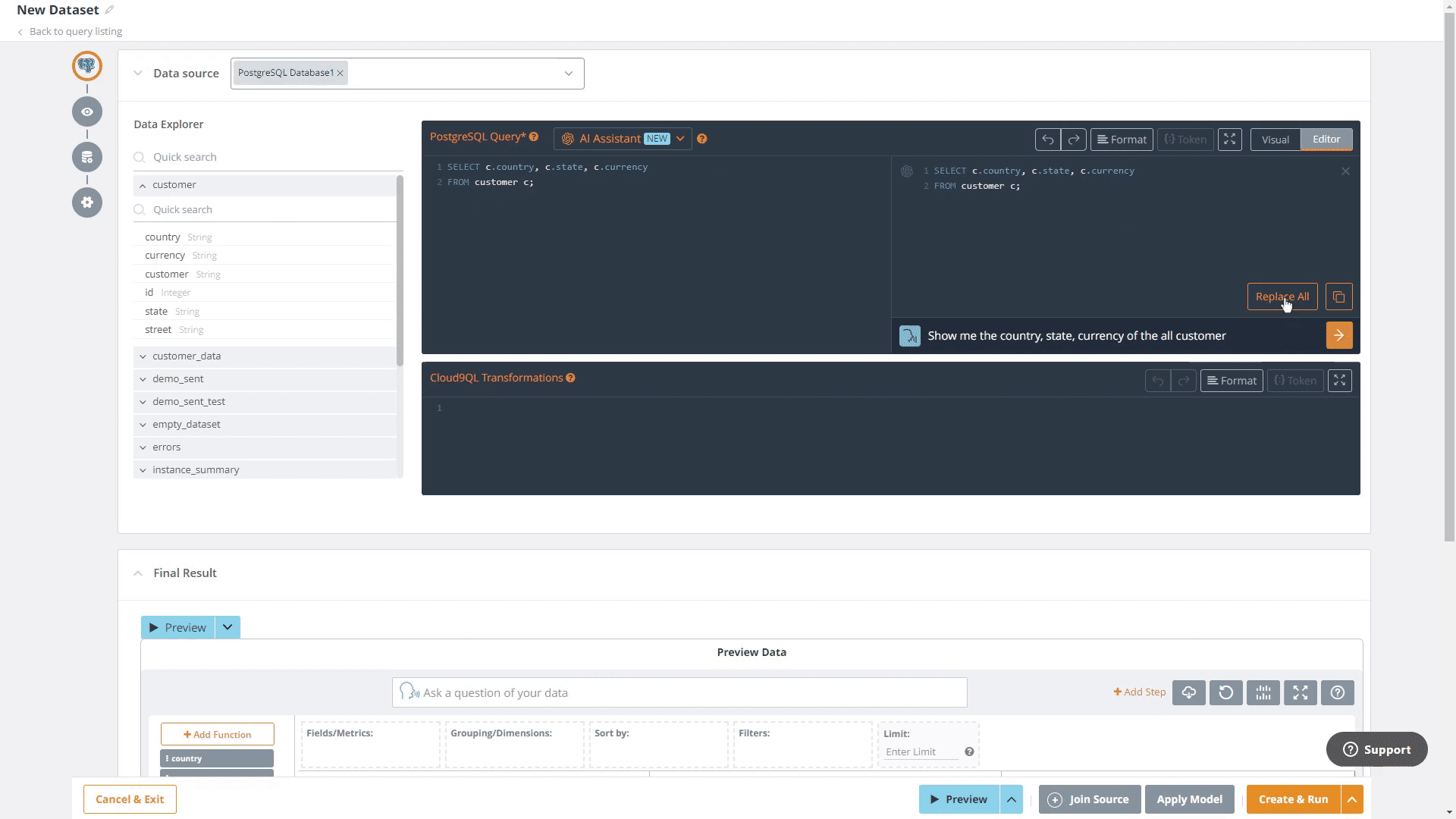
Task: Click the Preview dropdown arrow for options
Action: click(228, 627)
